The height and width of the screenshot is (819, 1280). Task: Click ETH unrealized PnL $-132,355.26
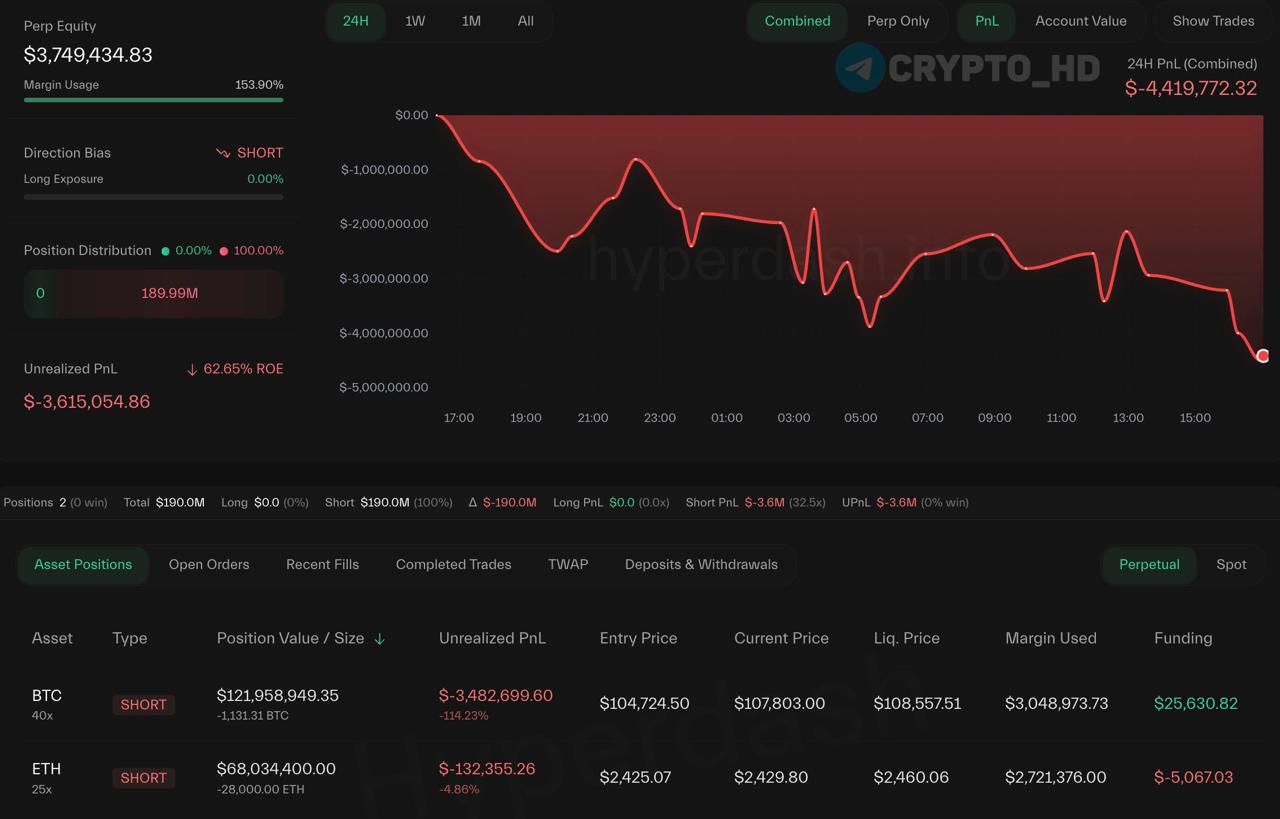tap(487, 769)
